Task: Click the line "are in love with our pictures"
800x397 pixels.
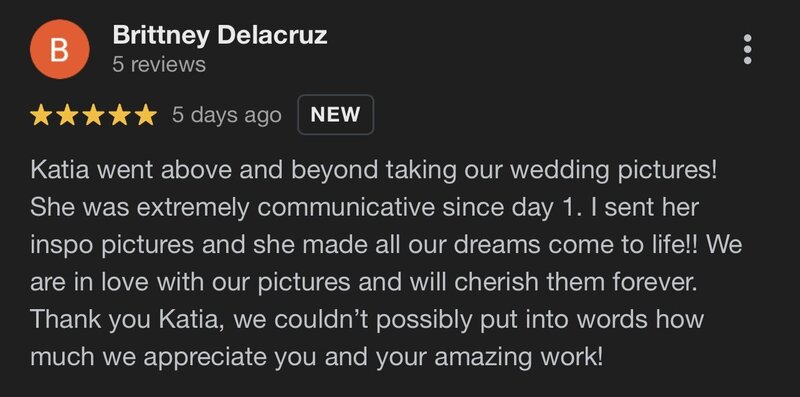Action: pyautogui.click(x=364, y=282)
